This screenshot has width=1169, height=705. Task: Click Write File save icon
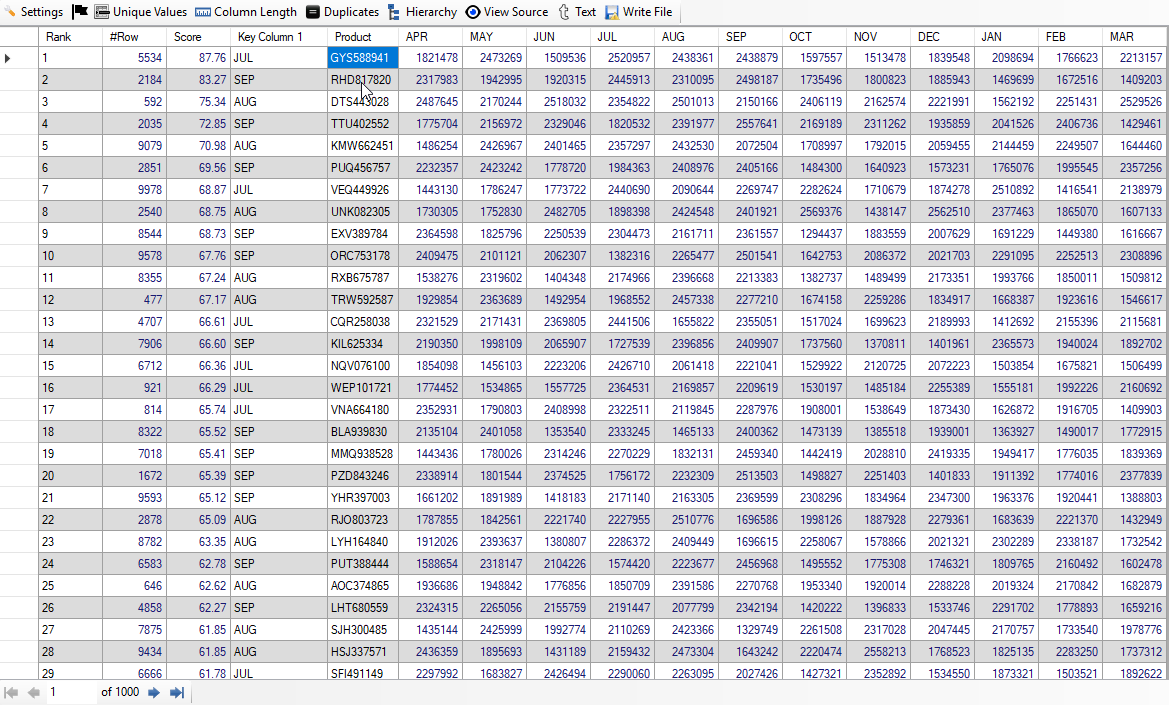[612, 12]
